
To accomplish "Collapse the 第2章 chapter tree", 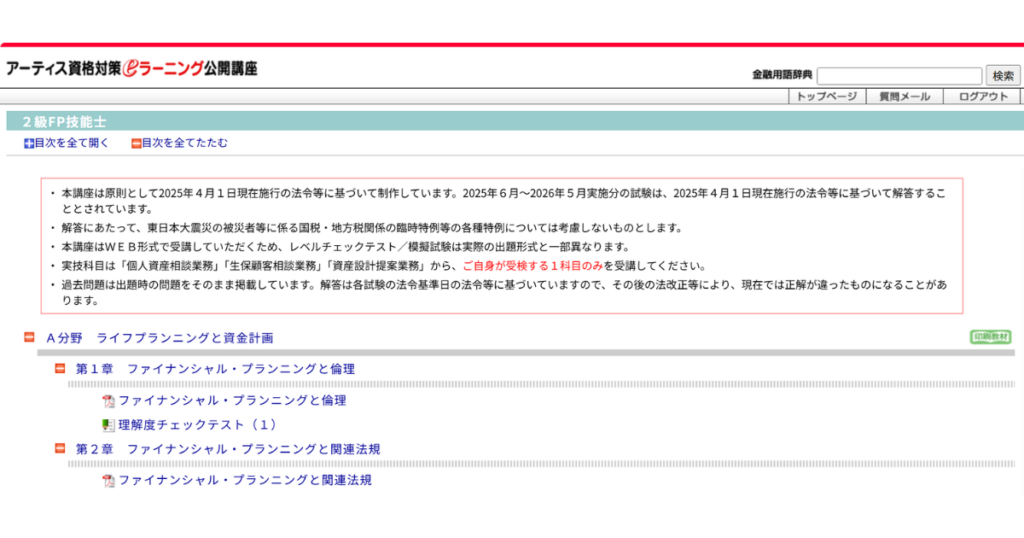I will tap(60, 449).
